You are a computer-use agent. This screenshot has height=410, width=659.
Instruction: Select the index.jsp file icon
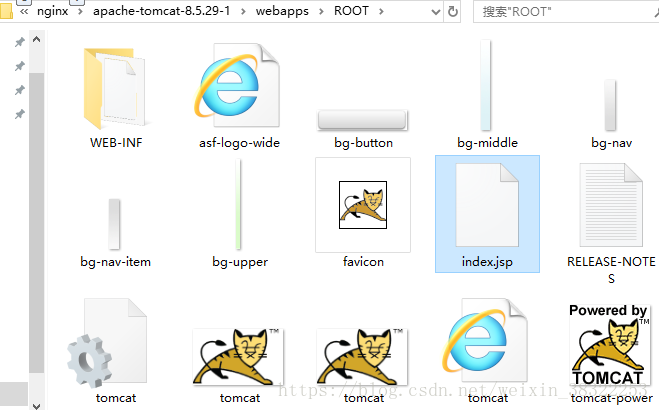coord(487,205)
